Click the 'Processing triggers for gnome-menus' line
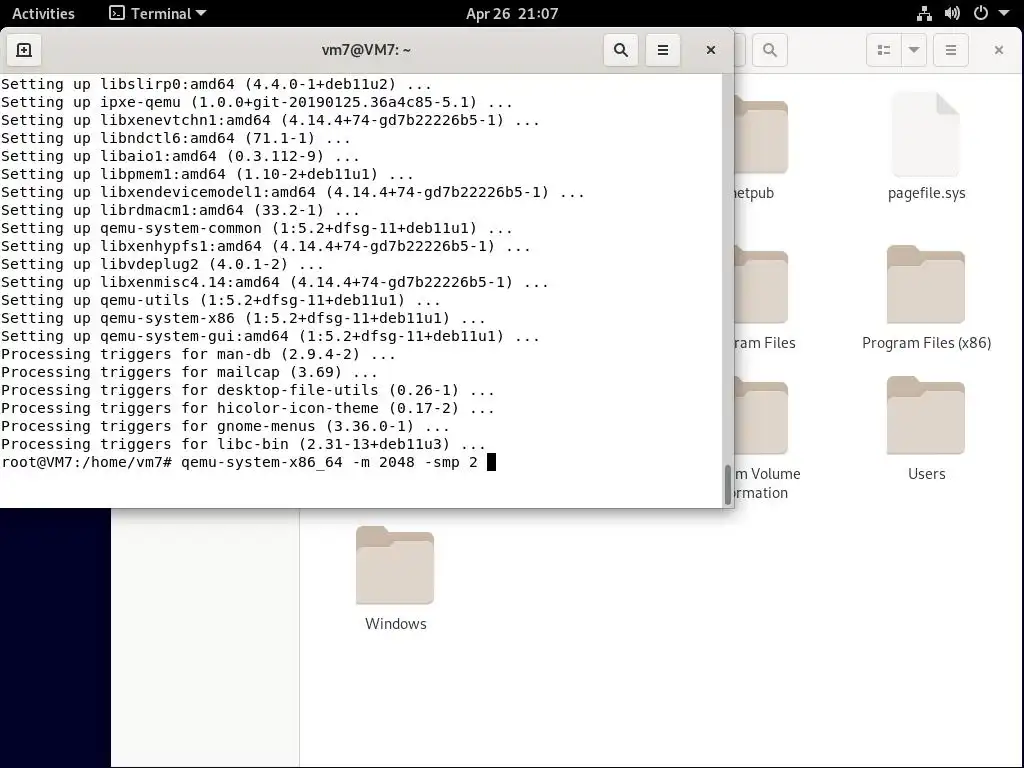This screenshot has height=768, width=1024. coord(225,426)
